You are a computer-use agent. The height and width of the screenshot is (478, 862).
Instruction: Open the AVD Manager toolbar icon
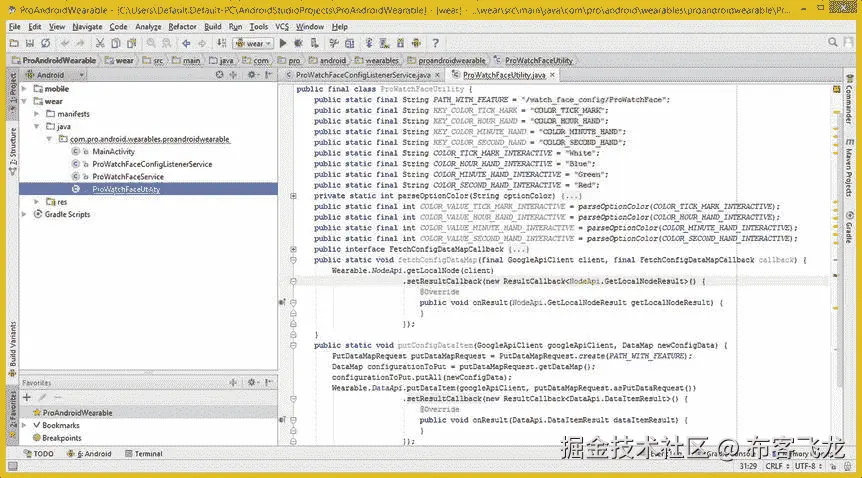coord(384,43)
